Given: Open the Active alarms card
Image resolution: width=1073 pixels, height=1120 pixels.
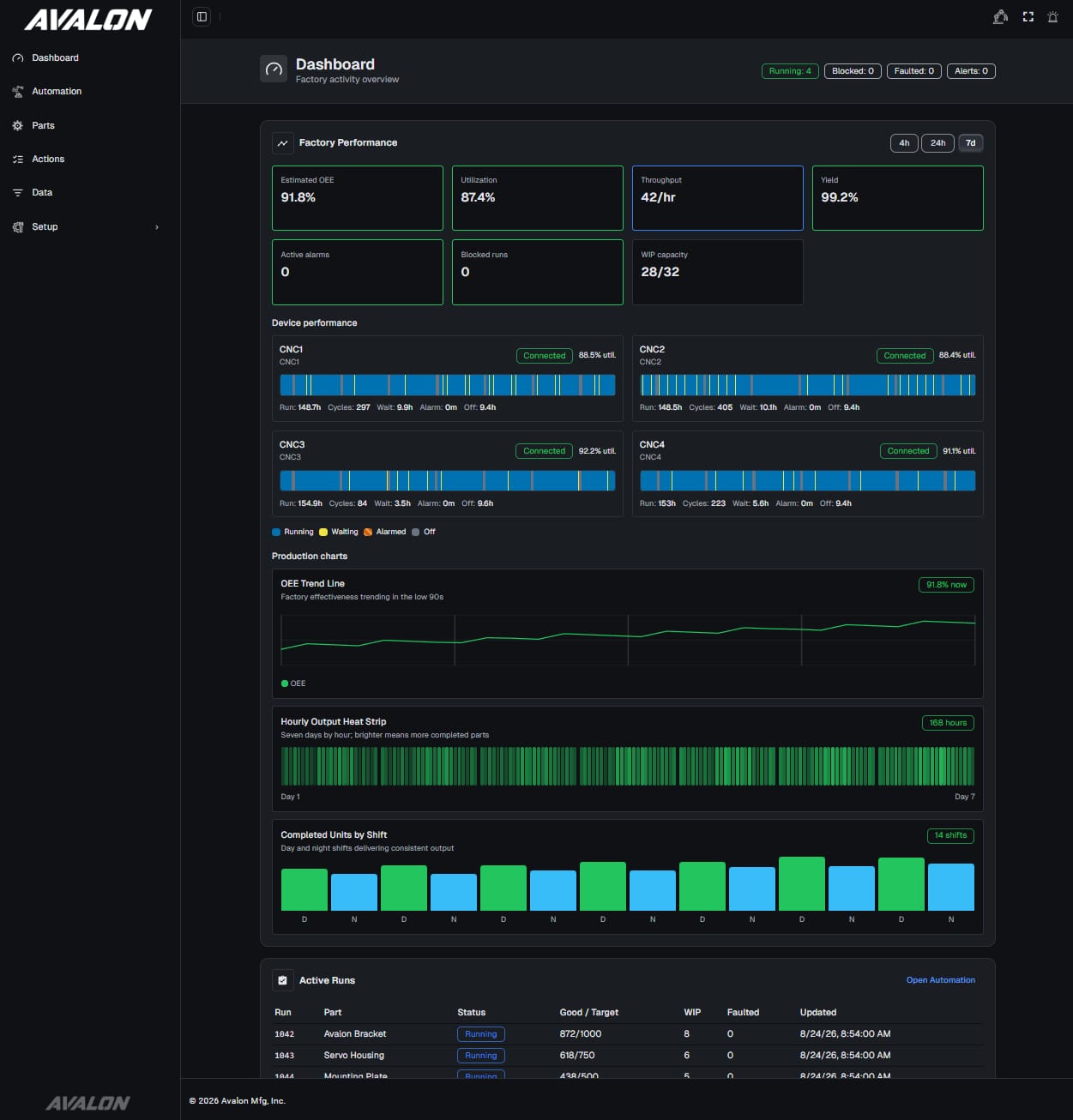Looking at the screenshot, I should point(358,272).
